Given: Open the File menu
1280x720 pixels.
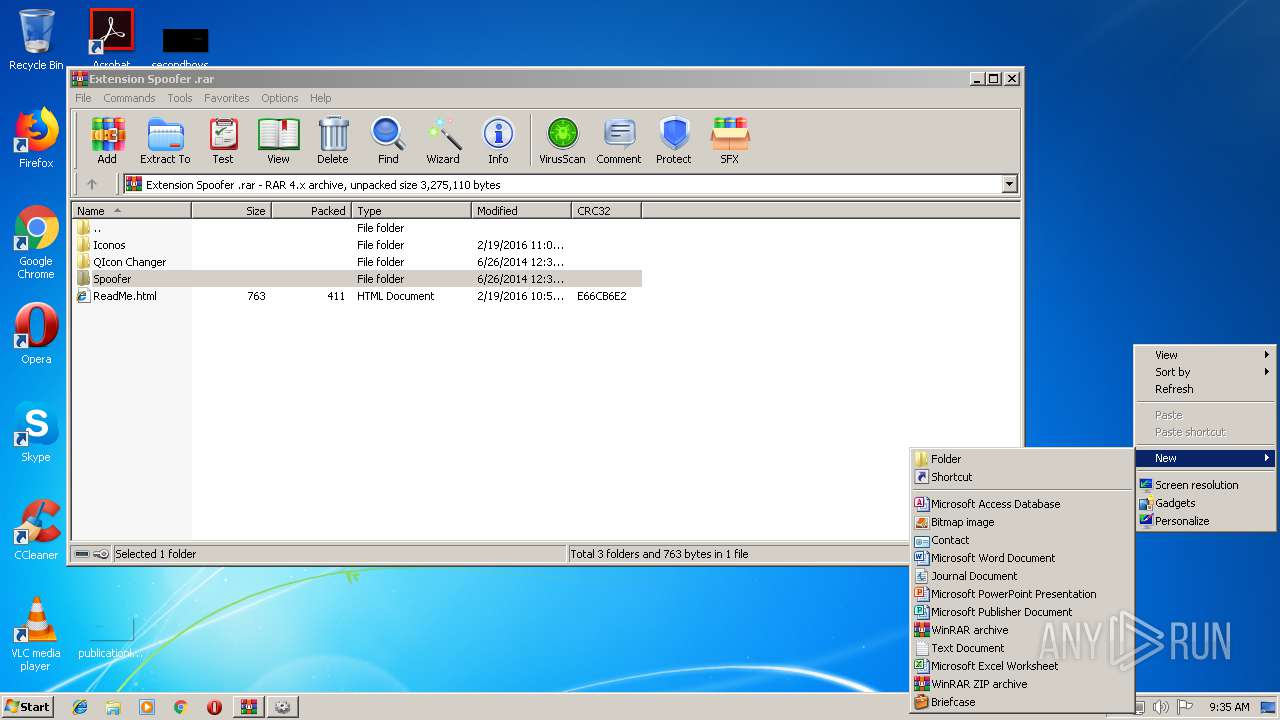Looking at the screenshot, I should click(x=83, y=98).
